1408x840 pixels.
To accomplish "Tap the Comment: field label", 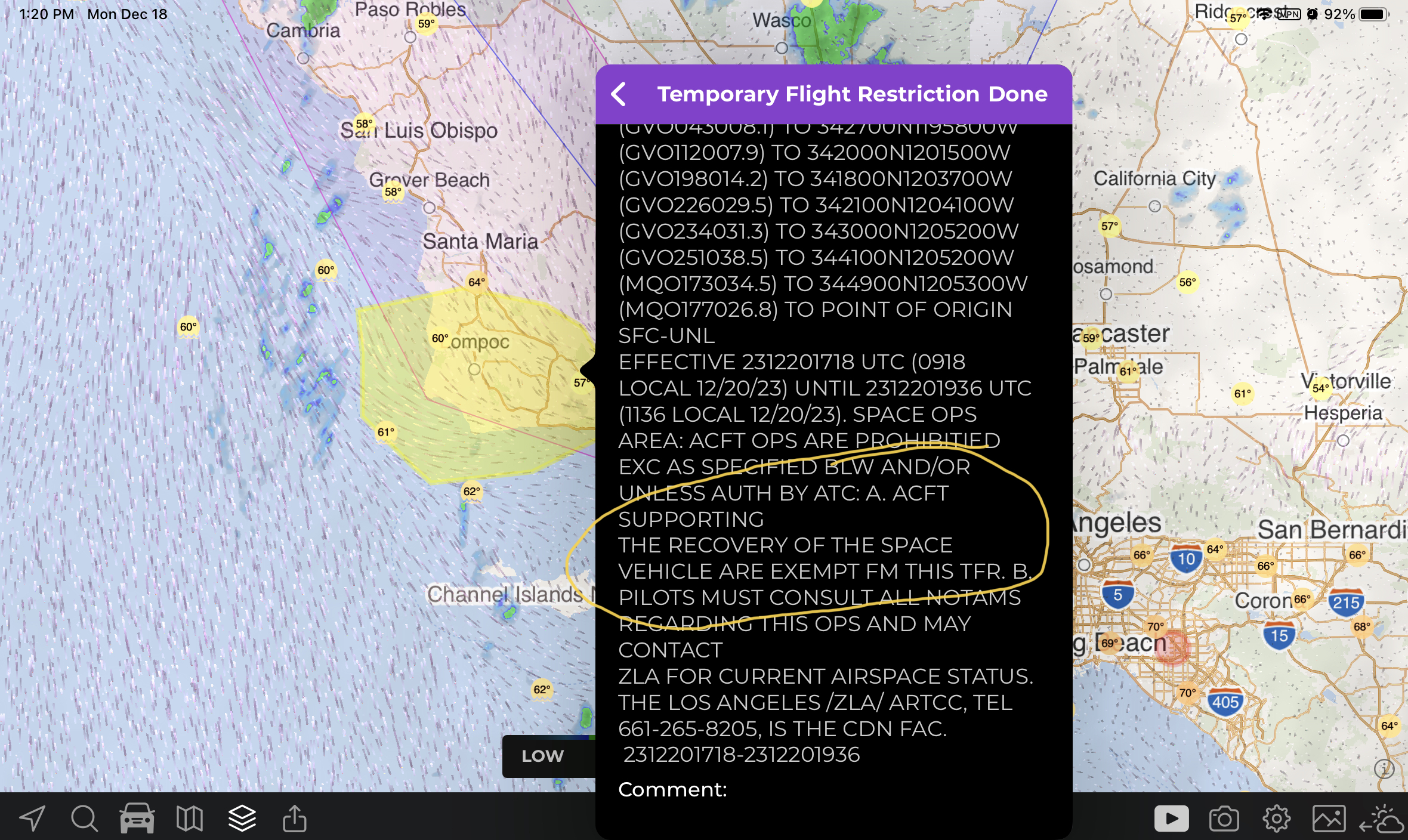I will coord(672,789).
